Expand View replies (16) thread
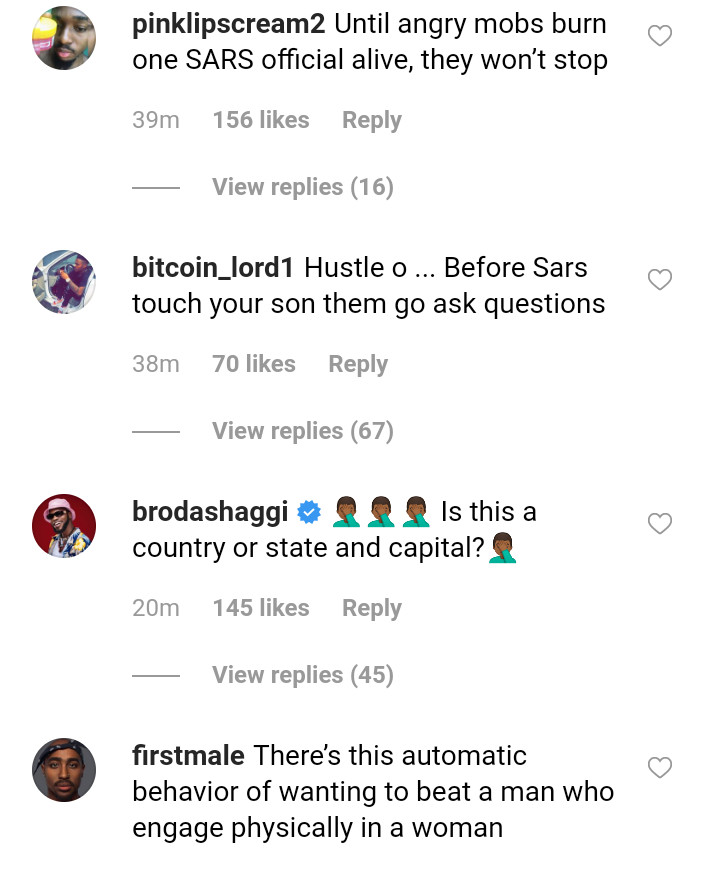Viewport: 720px width, 880px height. point(302,187)
